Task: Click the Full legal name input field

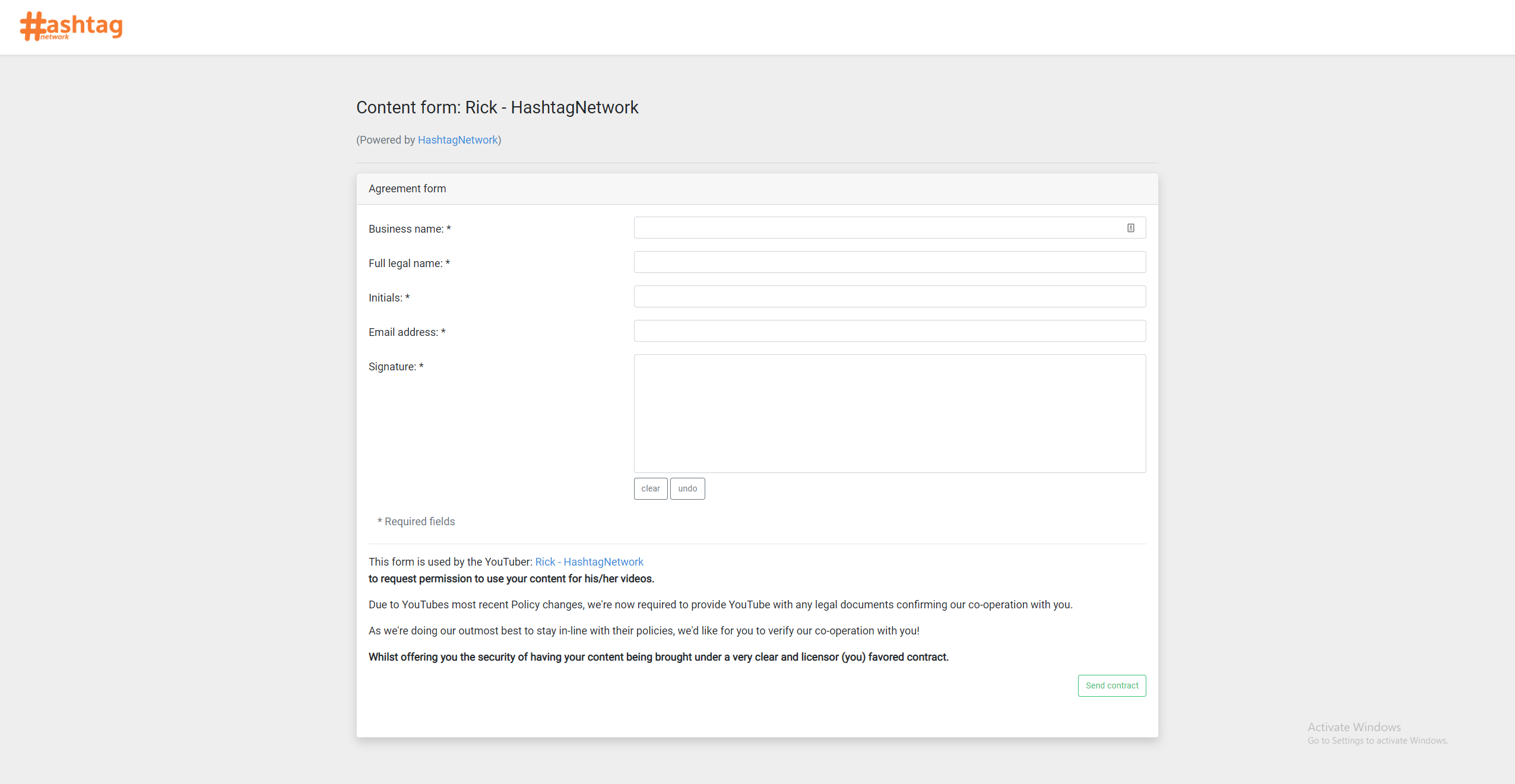Action: [890, 262]
